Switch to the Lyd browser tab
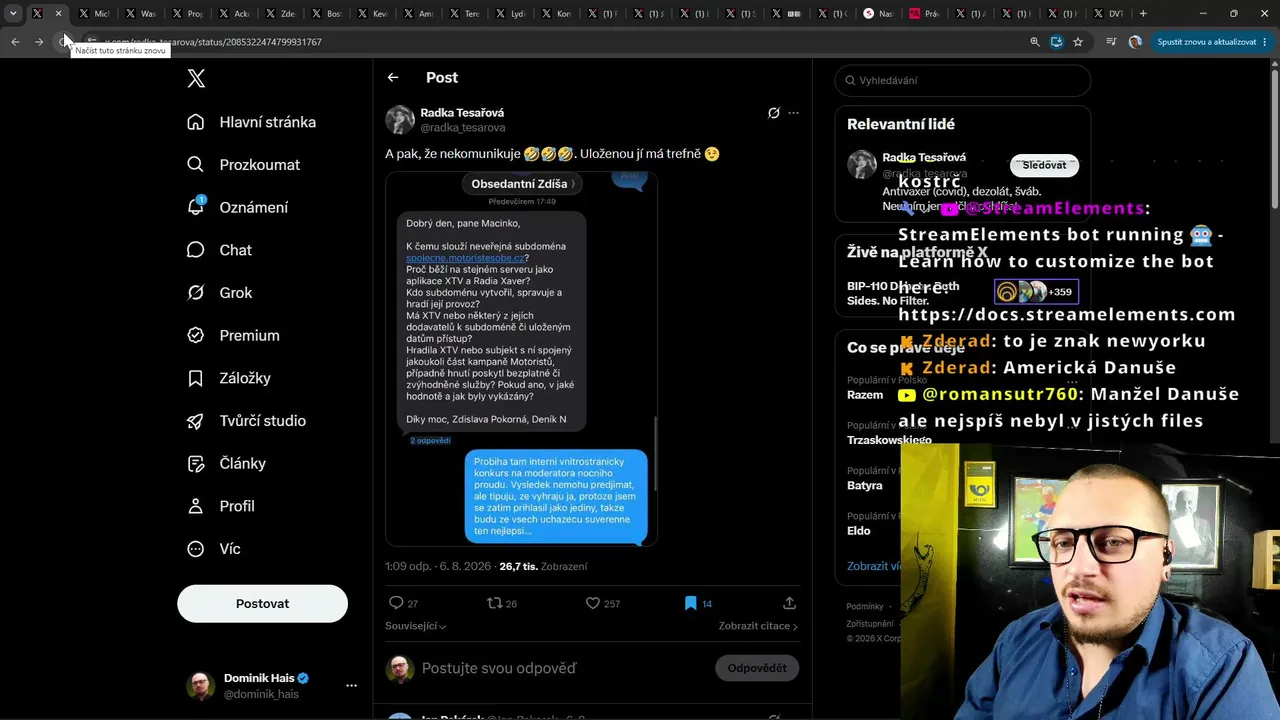The width and height of the screenshot is (1280, 720). coord(510,14)
